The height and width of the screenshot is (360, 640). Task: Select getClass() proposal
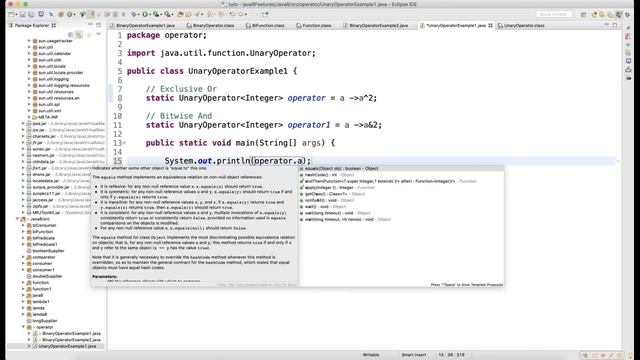point(402,194)
